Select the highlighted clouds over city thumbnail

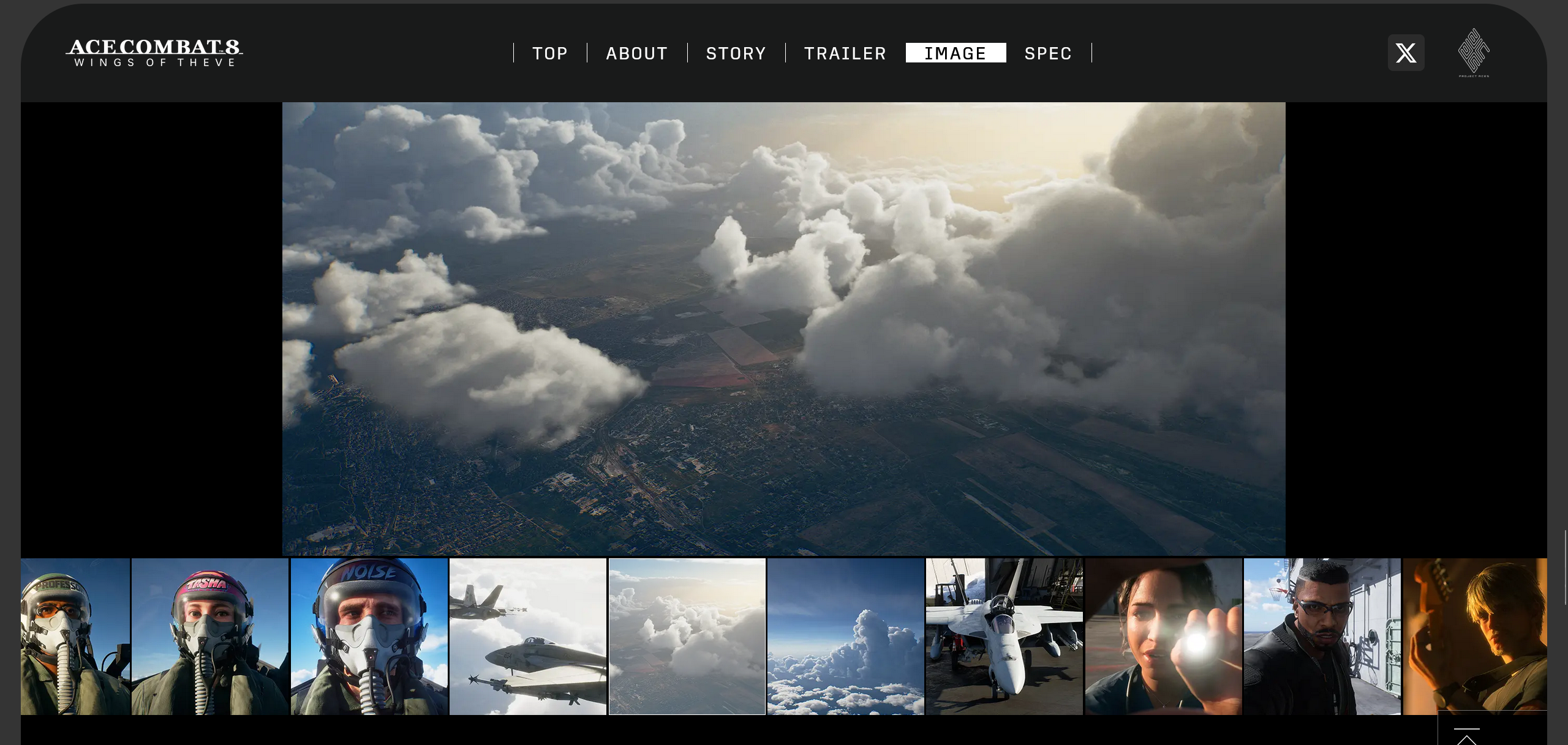tap(687, 637)
